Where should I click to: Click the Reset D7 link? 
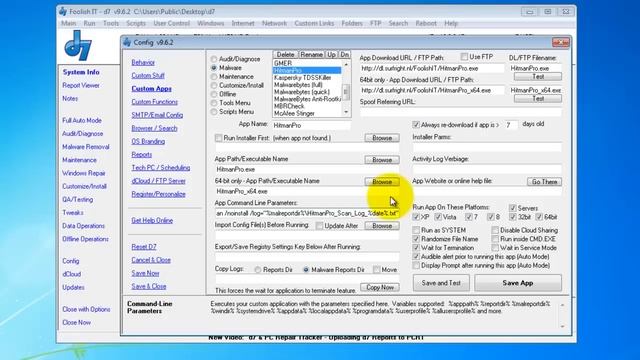click(144, 247)
